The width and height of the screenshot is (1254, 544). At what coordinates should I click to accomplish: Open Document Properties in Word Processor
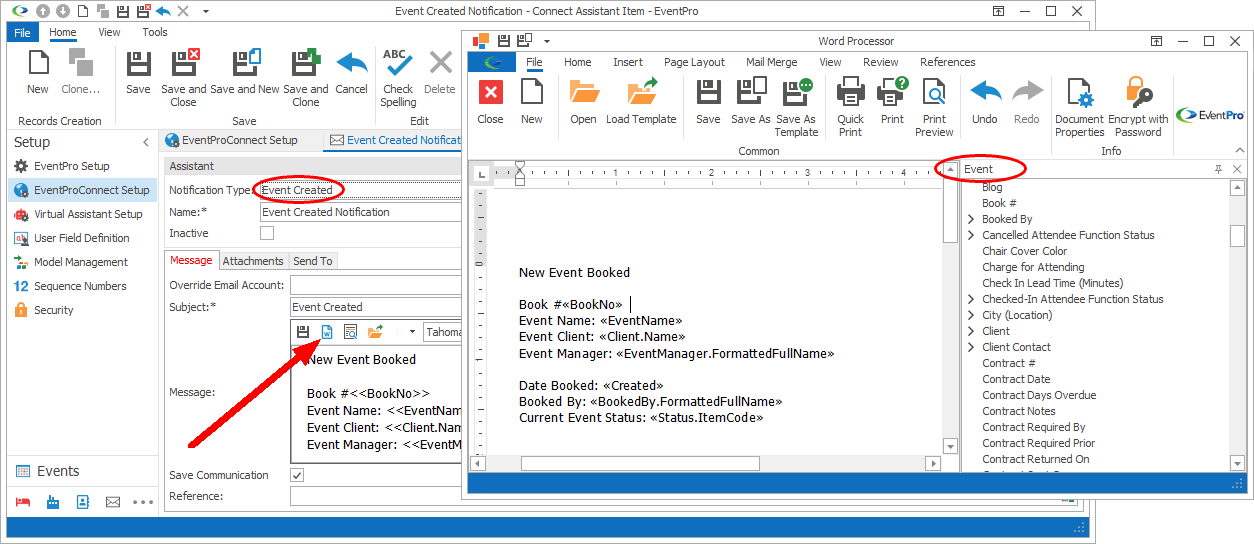[x=1080, y=106]
